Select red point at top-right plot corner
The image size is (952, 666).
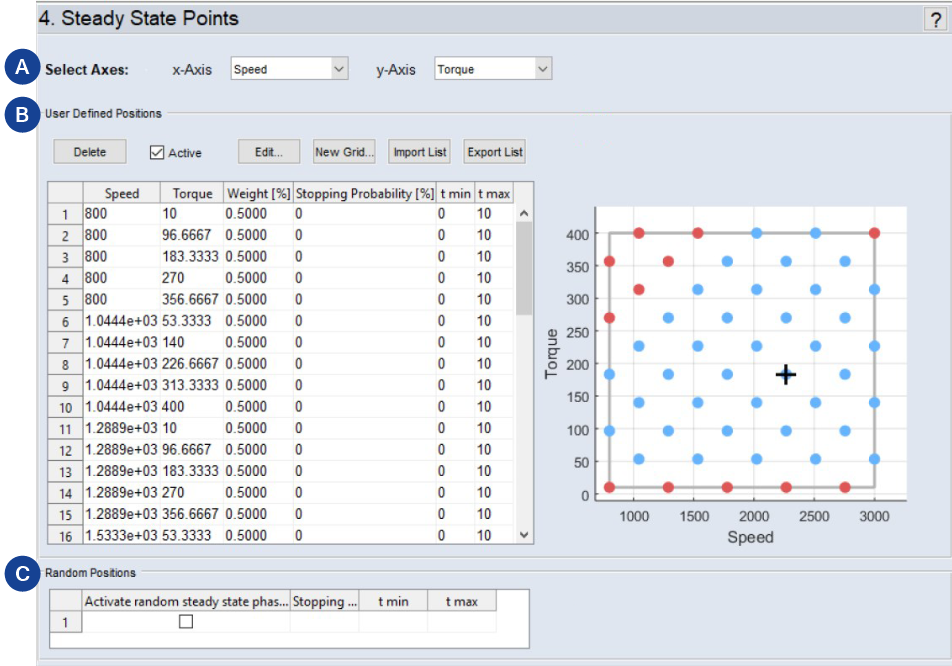[x=874, y=233]
